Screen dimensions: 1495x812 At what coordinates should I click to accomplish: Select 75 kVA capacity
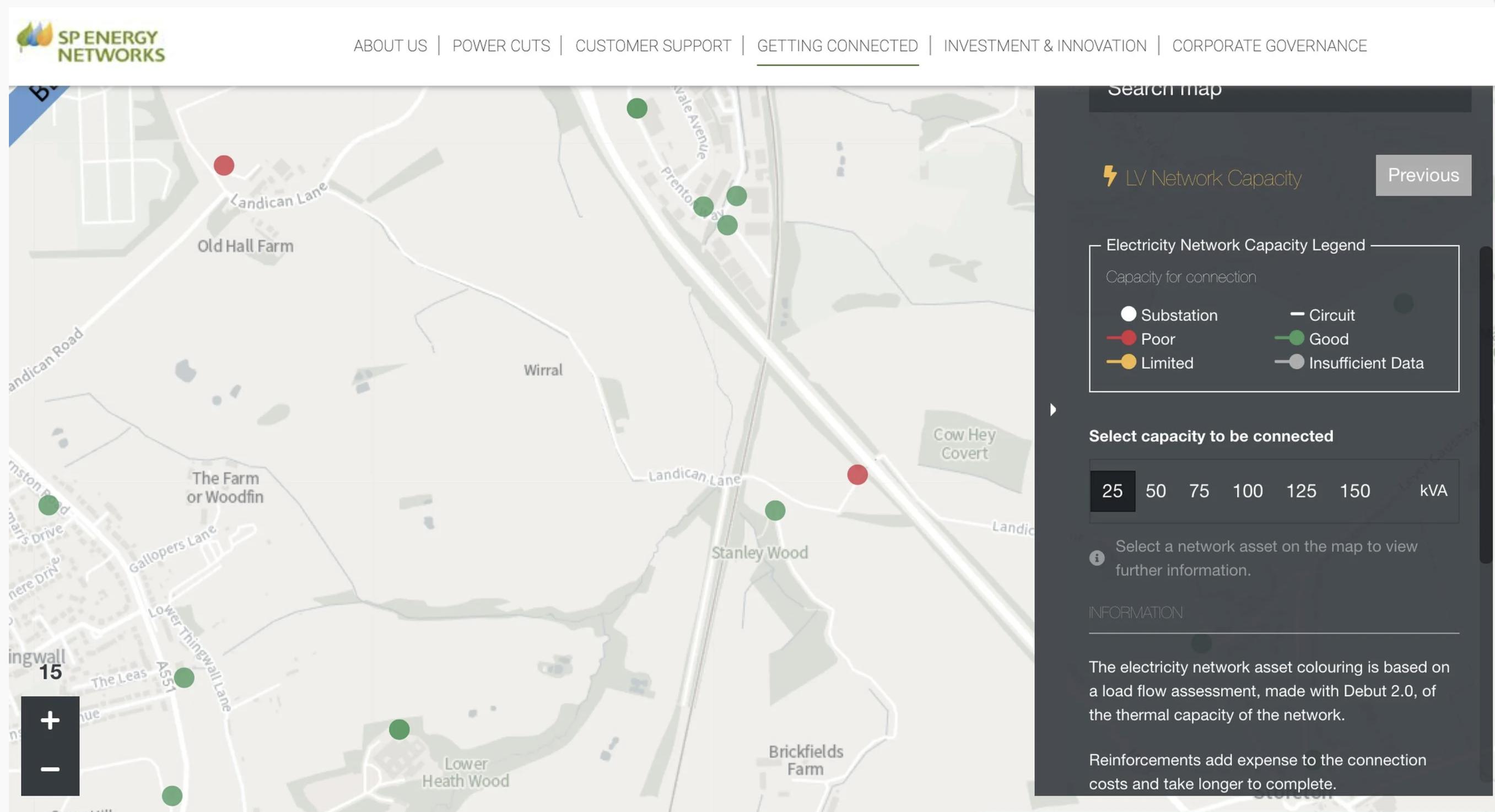coord(1199,491)
